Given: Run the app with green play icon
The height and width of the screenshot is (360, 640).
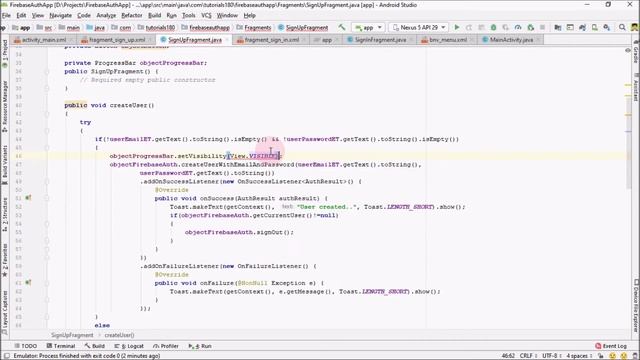Looking at the screenshot, I should (x=457, y=27).
